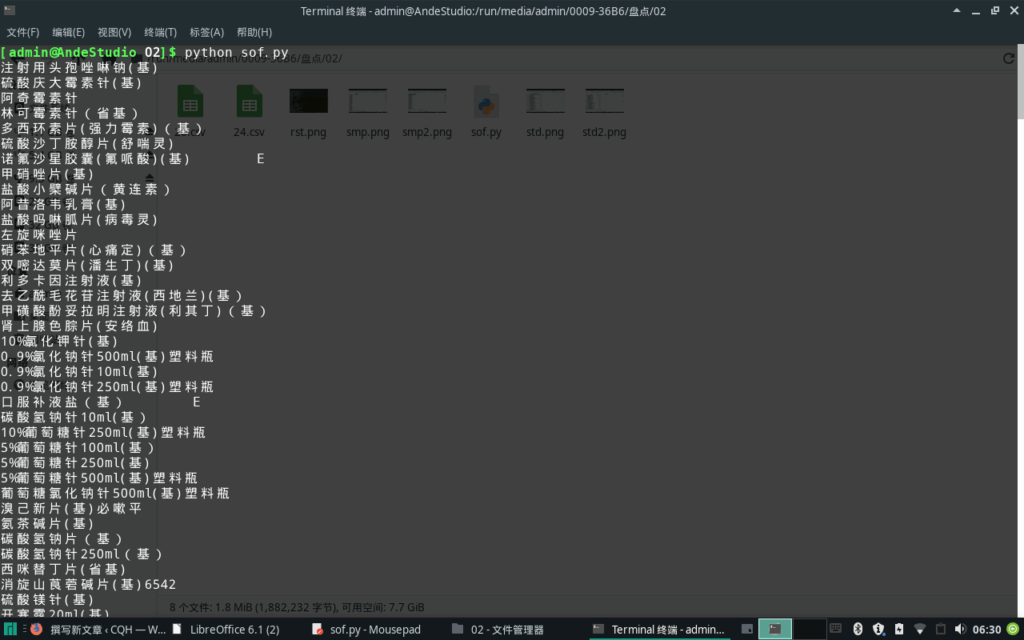Click the battery power tray icon
This screenshot has width=1024, height=640.
coord(898,629)
